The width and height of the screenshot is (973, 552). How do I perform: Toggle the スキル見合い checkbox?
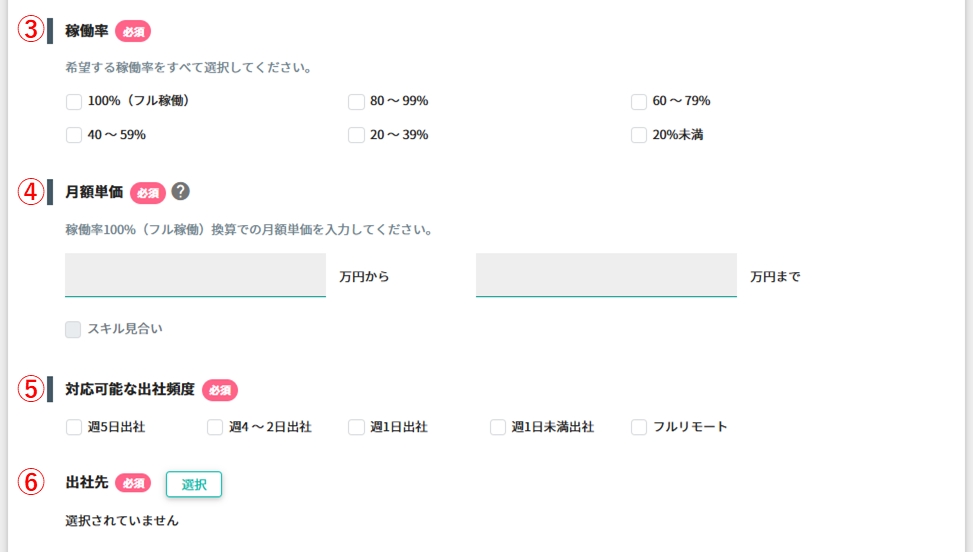[x=73, y=329]
